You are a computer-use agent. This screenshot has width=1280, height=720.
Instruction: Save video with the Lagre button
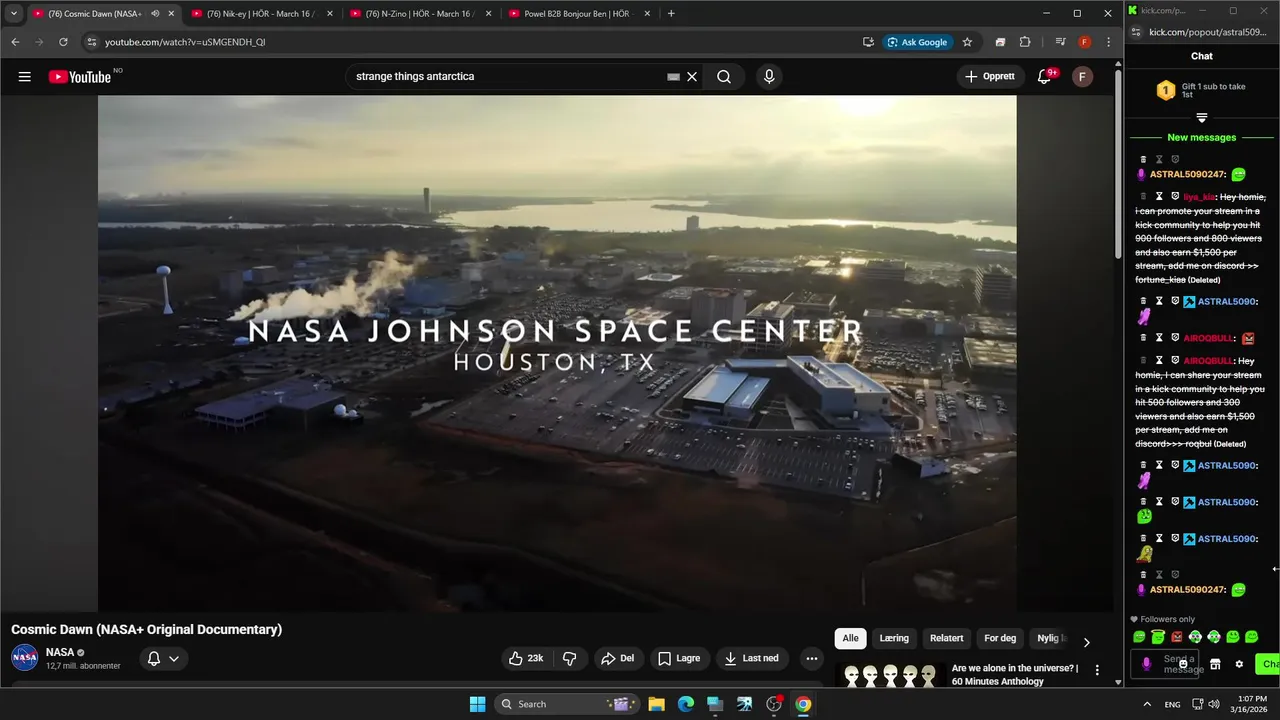tap(679, 658)
